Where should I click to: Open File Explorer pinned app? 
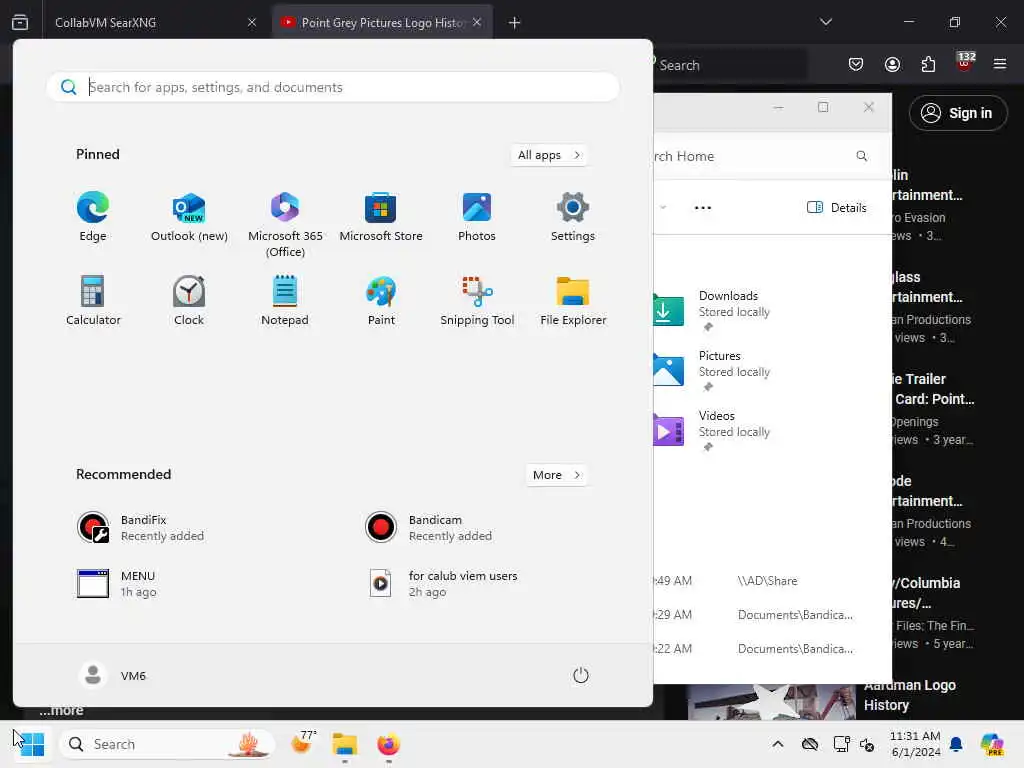coord(573,300)
